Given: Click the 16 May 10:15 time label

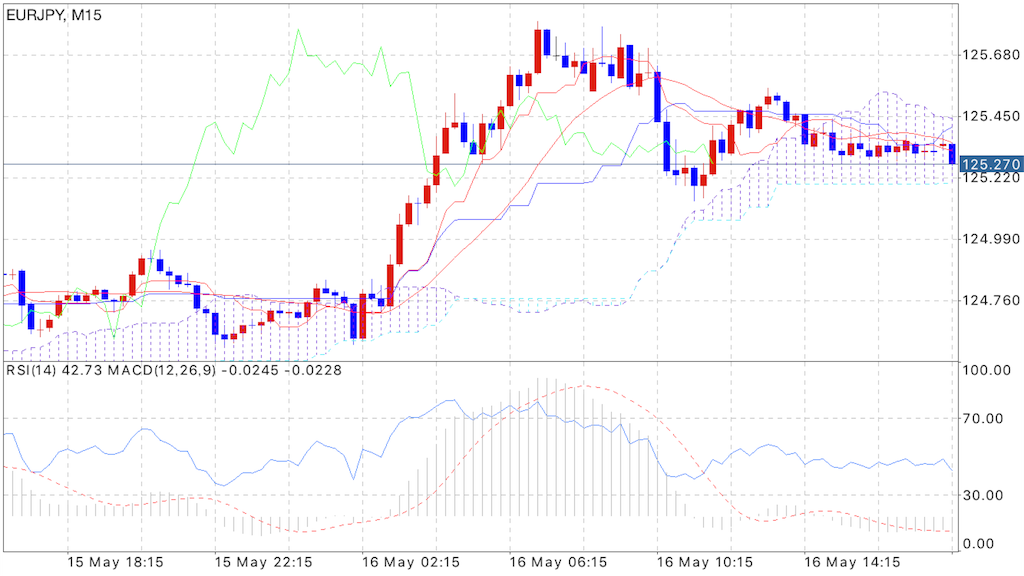Looking at the screenshot, I should [705, 562].
